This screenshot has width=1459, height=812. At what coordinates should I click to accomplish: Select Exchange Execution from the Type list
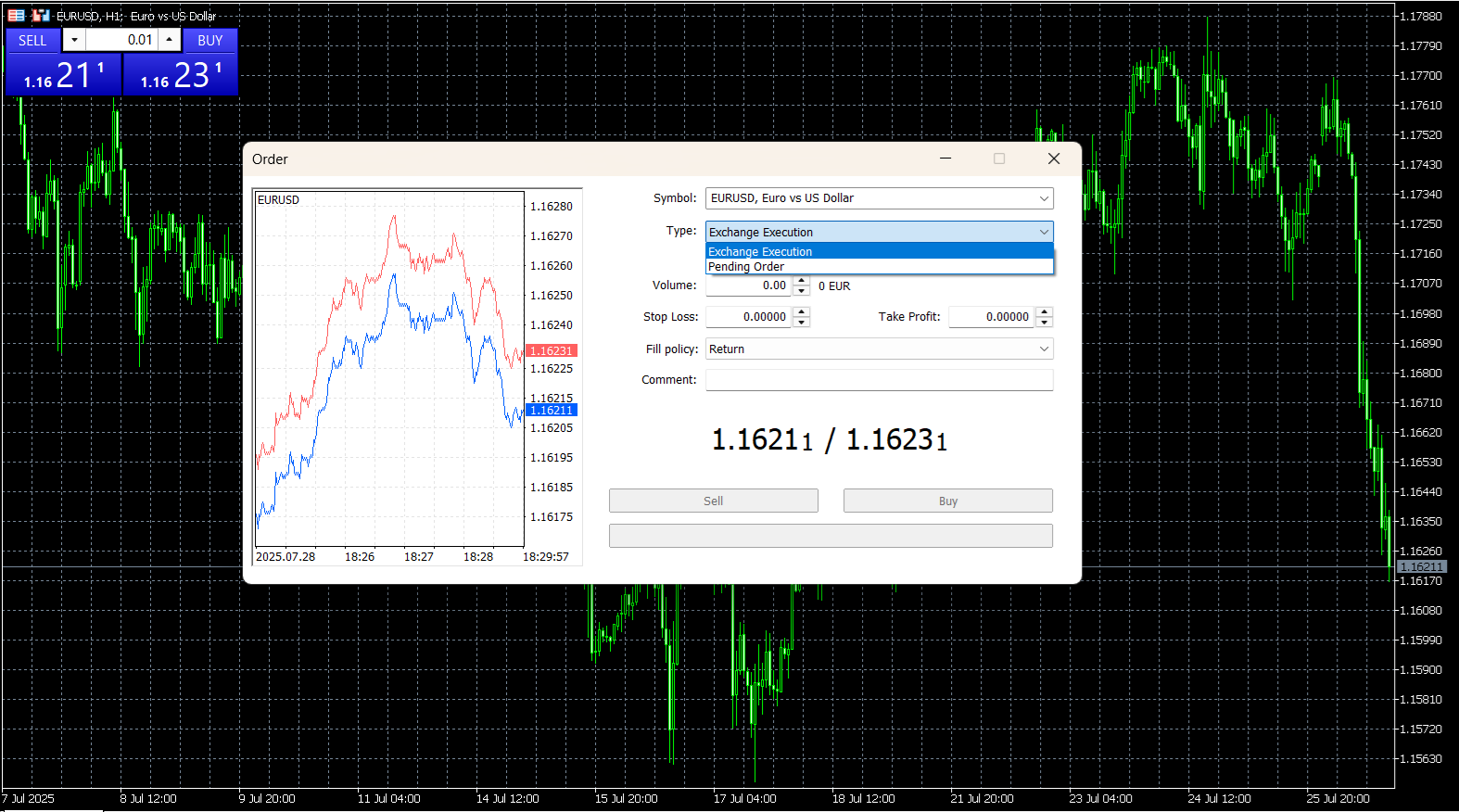pyautogui.click(x=880, y=251)
